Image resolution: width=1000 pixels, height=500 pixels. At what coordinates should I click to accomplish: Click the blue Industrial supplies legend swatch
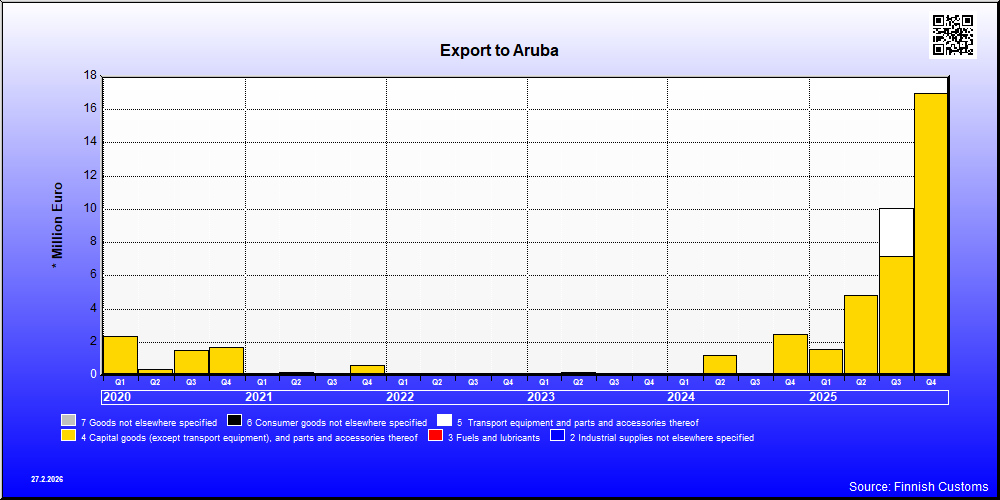coord(557,436)
